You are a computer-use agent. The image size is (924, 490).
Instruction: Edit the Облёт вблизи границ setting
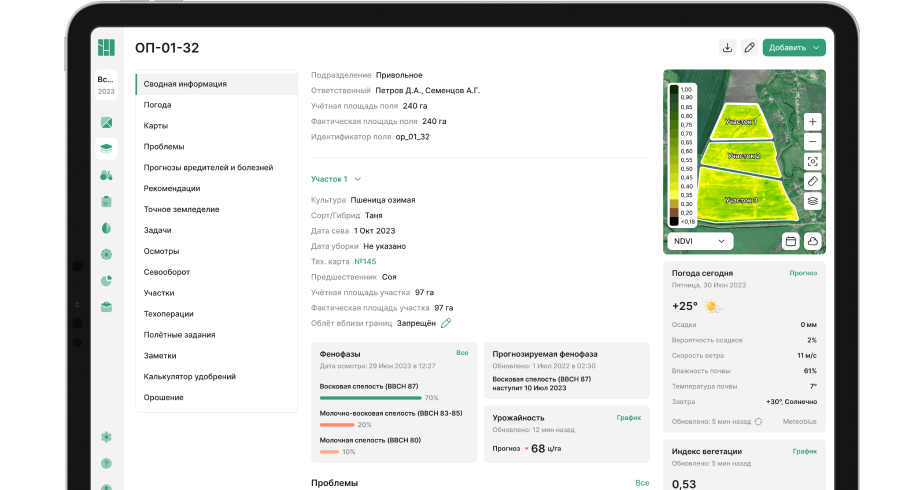(x=446, y=323)
